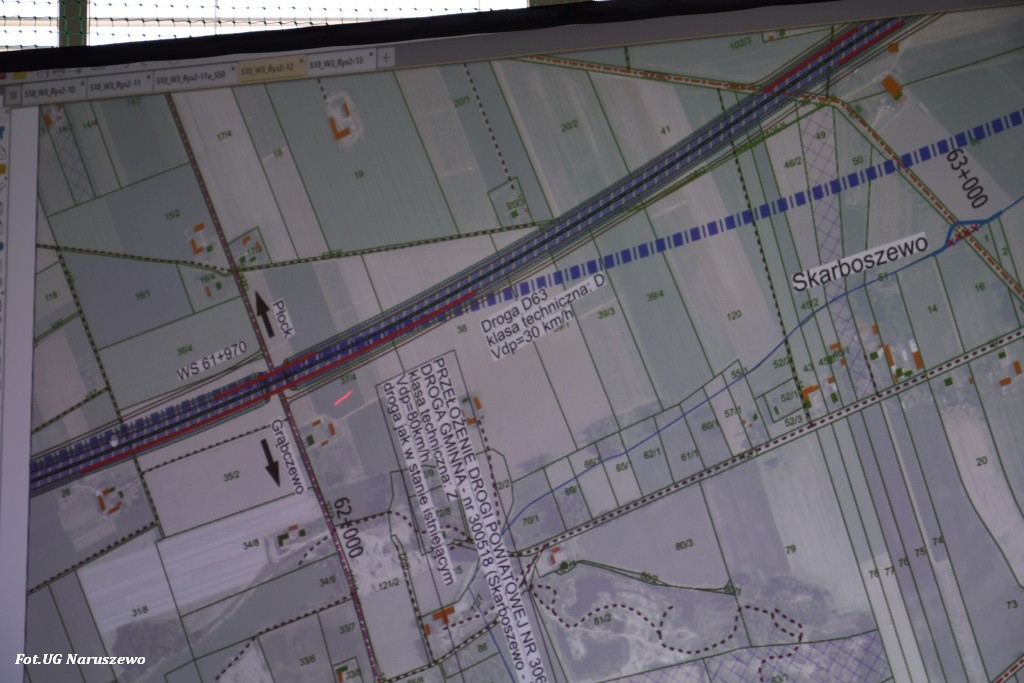
Task: Click parcel number 36/4
Action: [x=184, y=347]
